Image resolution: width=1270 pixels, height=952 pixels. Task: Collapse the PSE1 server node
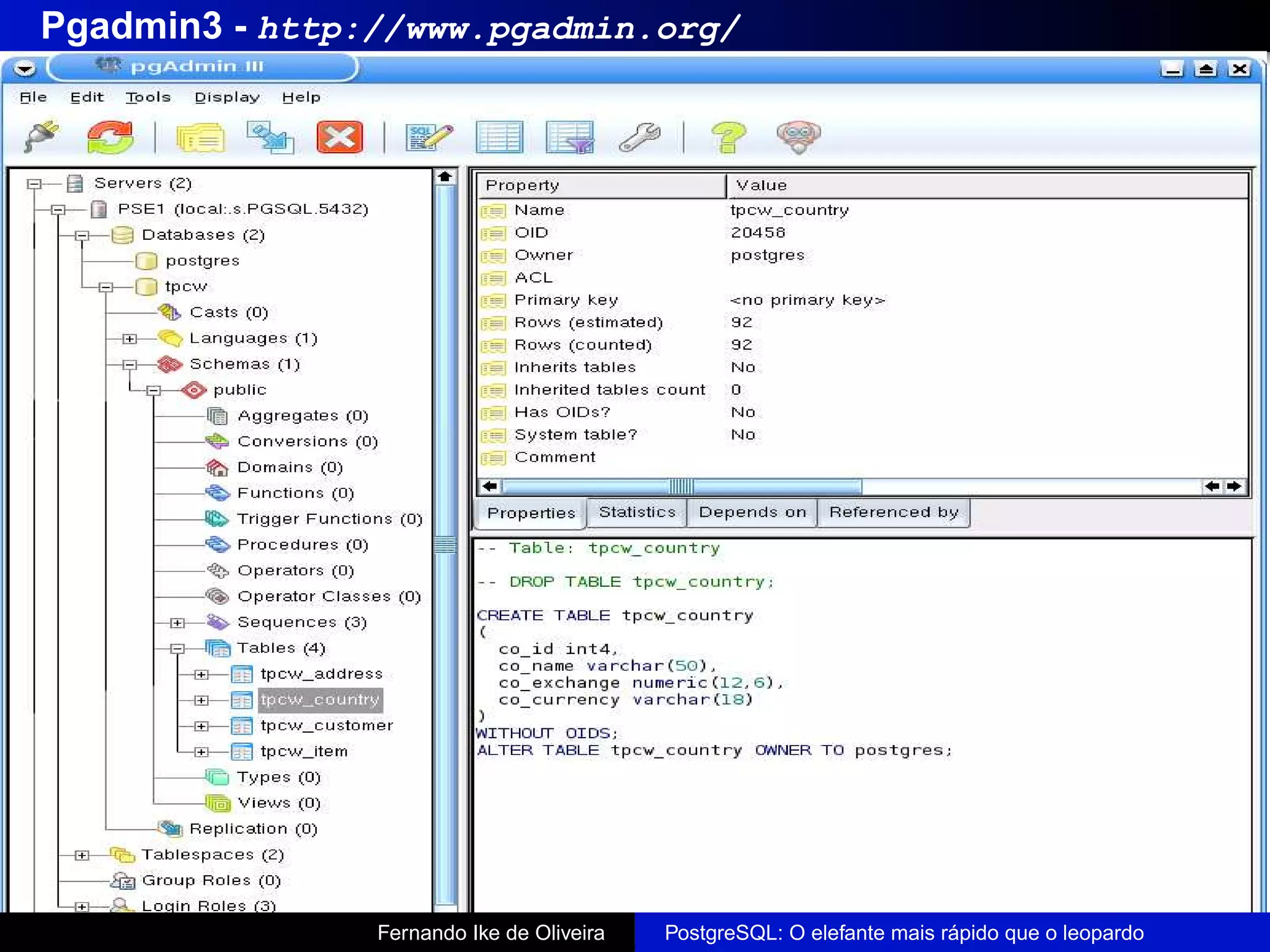58,210
